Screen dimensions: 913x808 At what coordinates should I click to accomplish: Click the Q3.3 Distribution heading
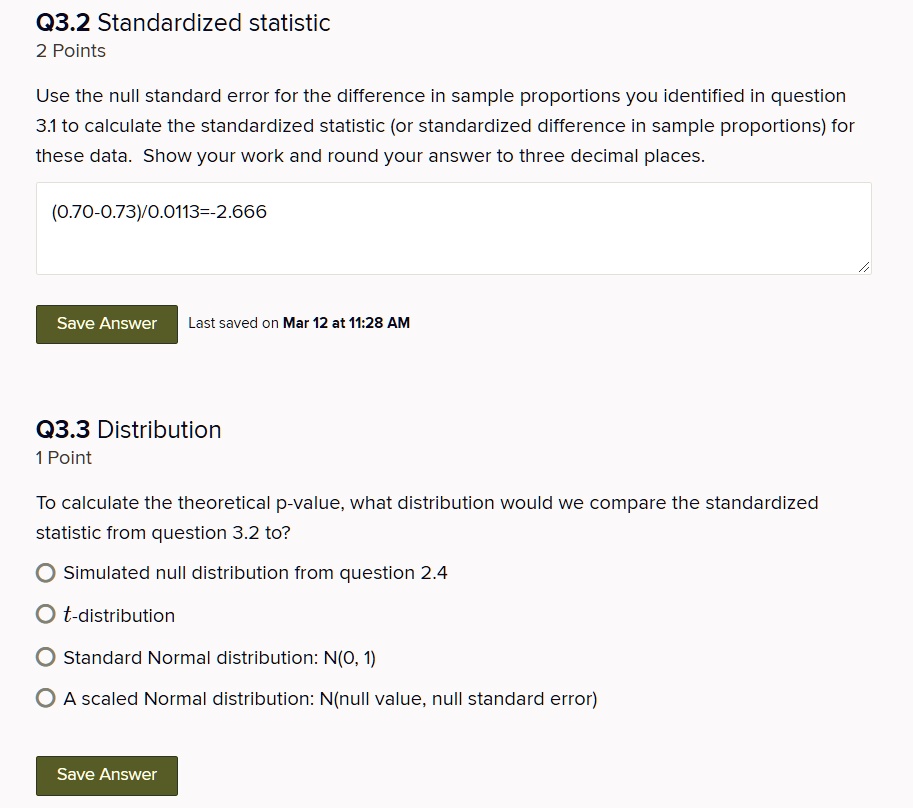[x=128, y=429]
